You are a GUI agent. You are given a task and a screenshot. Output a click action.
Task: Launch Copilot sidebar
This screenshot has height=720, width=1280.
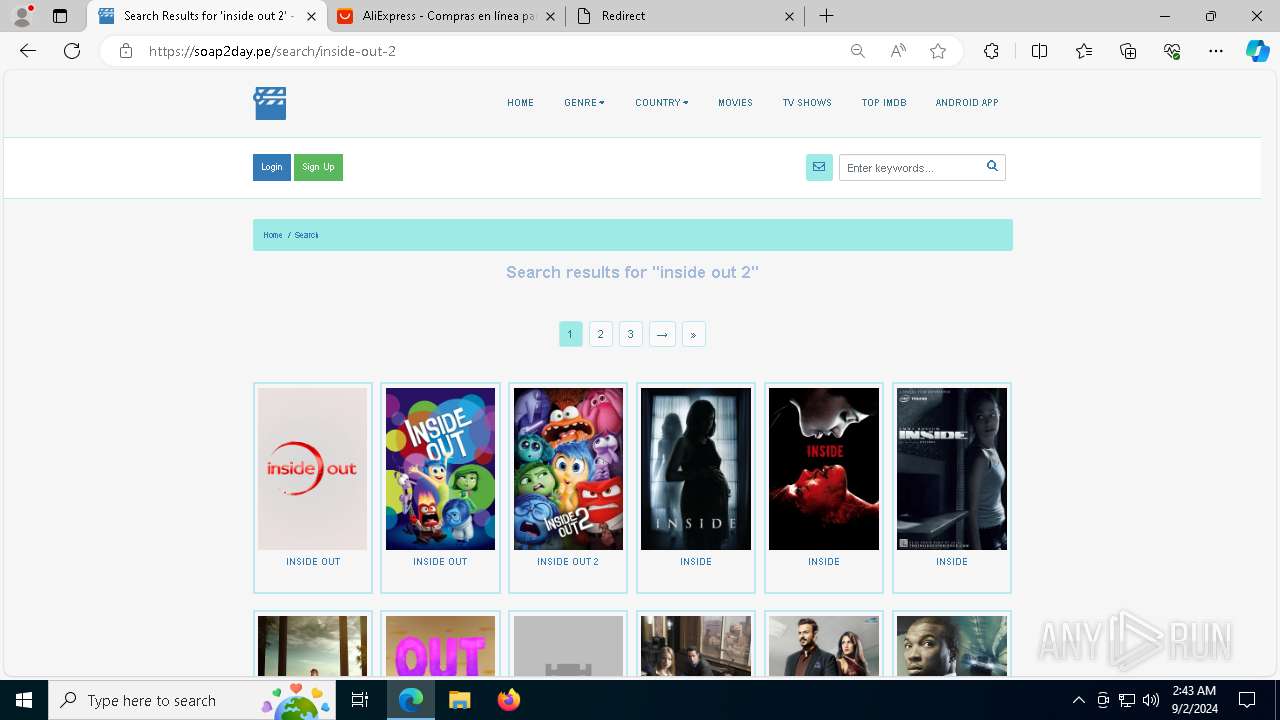(1257, 51)
